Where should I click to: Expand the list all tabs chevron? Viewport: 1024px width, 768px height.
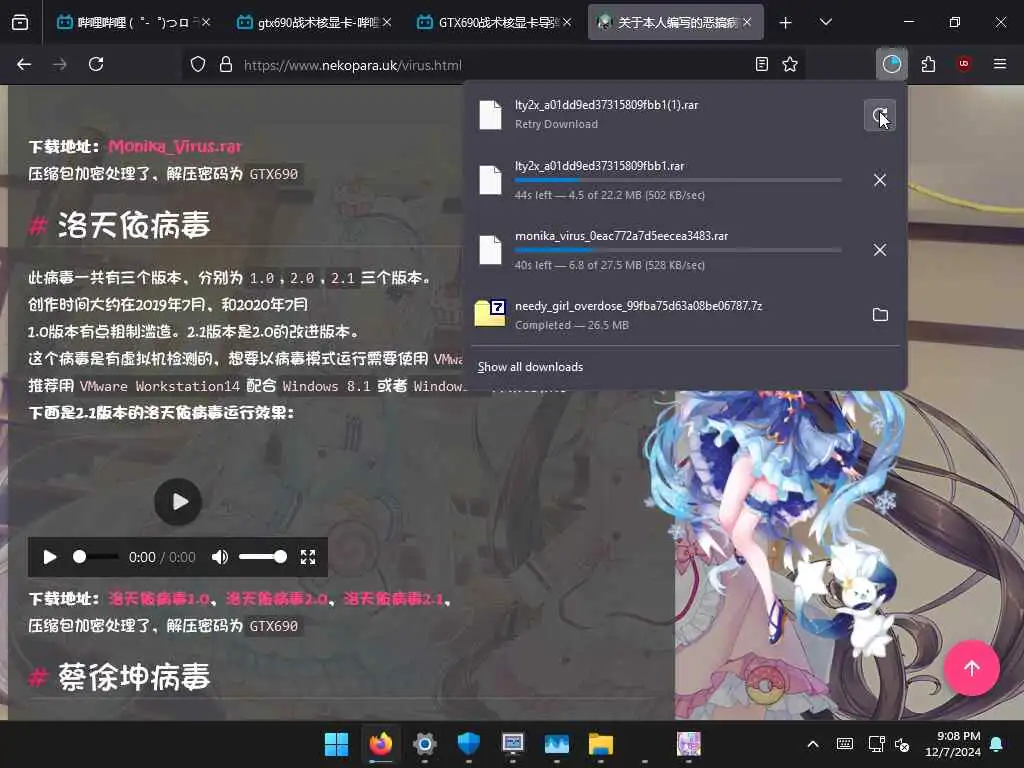click(x=825, y=23)
